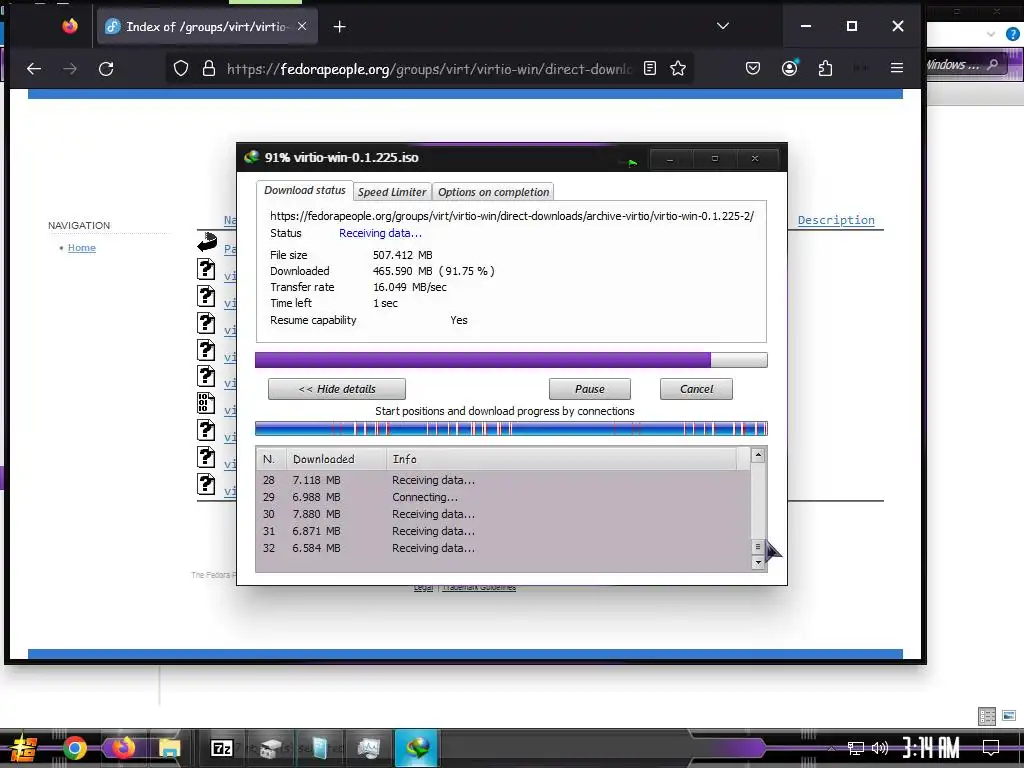
Task: Minimize the IDM download dialog
Action: (670, 159)
